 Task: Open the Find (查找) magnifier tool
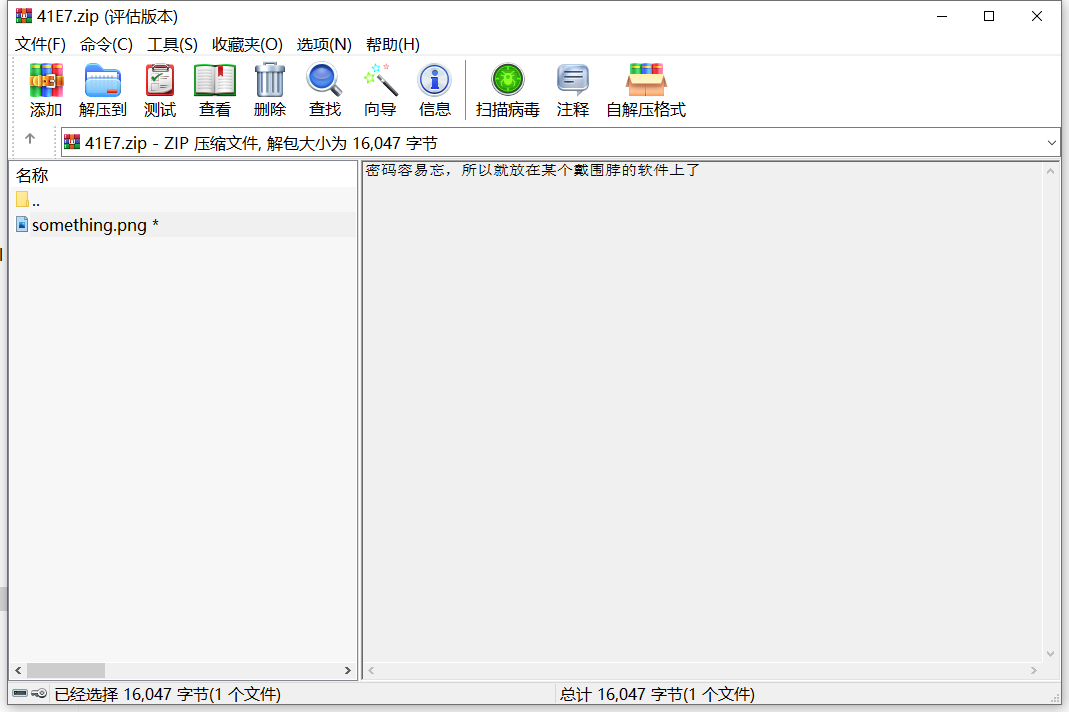coord(324,80)
